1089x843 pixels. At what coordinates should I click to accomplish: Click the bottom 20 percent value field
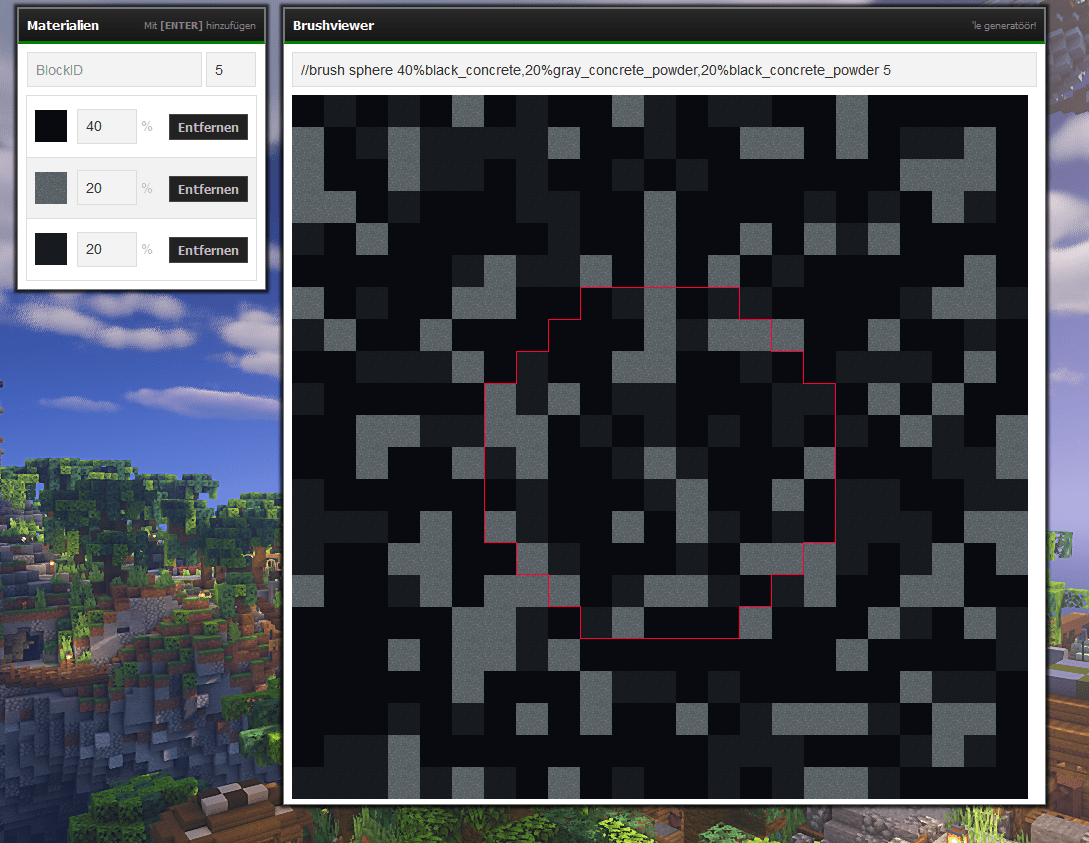(106, 249)
